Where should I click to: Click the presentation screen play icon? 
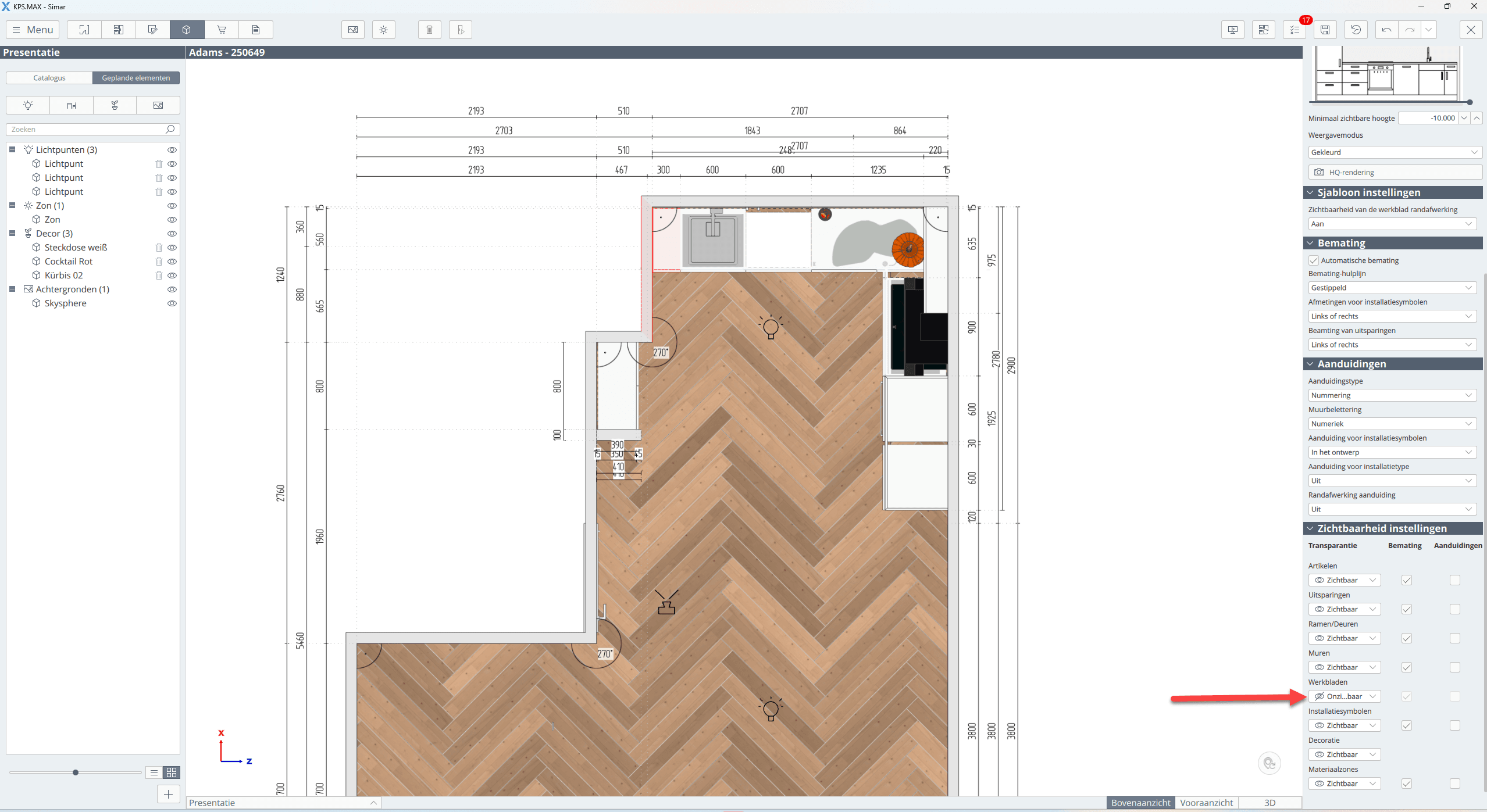[x=1232, y=30]
